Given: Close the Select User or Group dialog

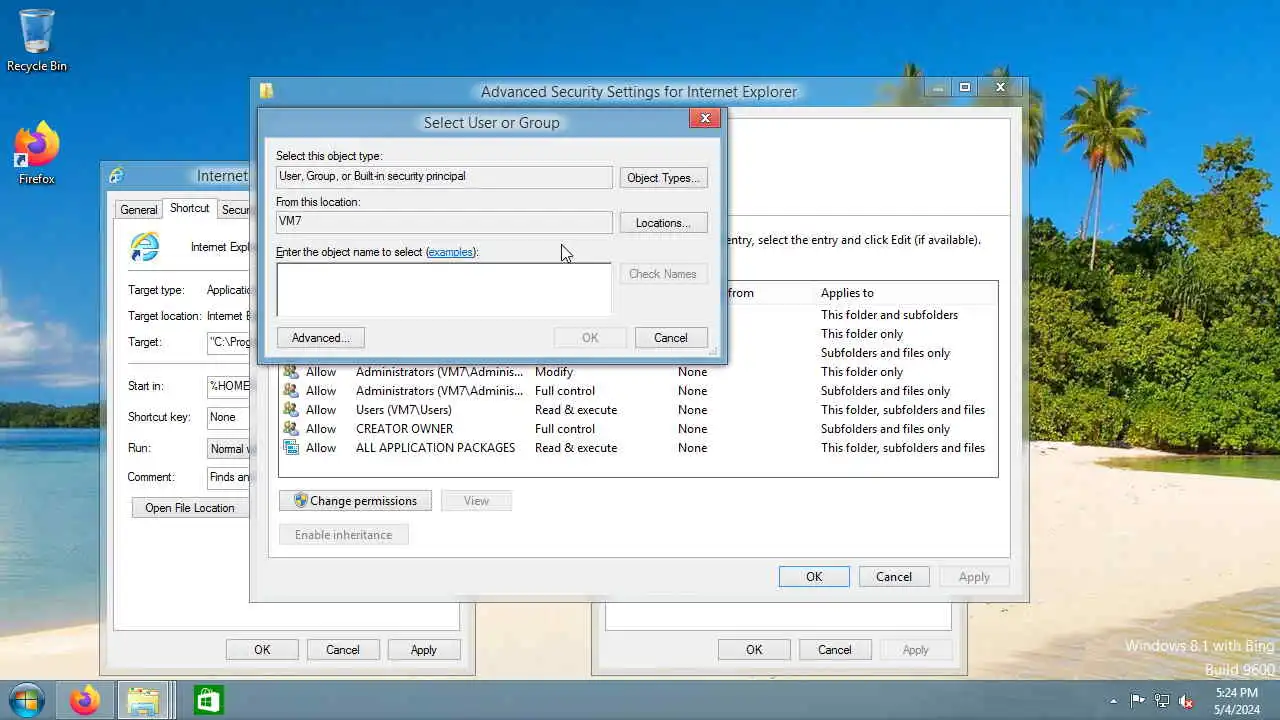Looking at the screenshot, I should click(x=705, y=118).
